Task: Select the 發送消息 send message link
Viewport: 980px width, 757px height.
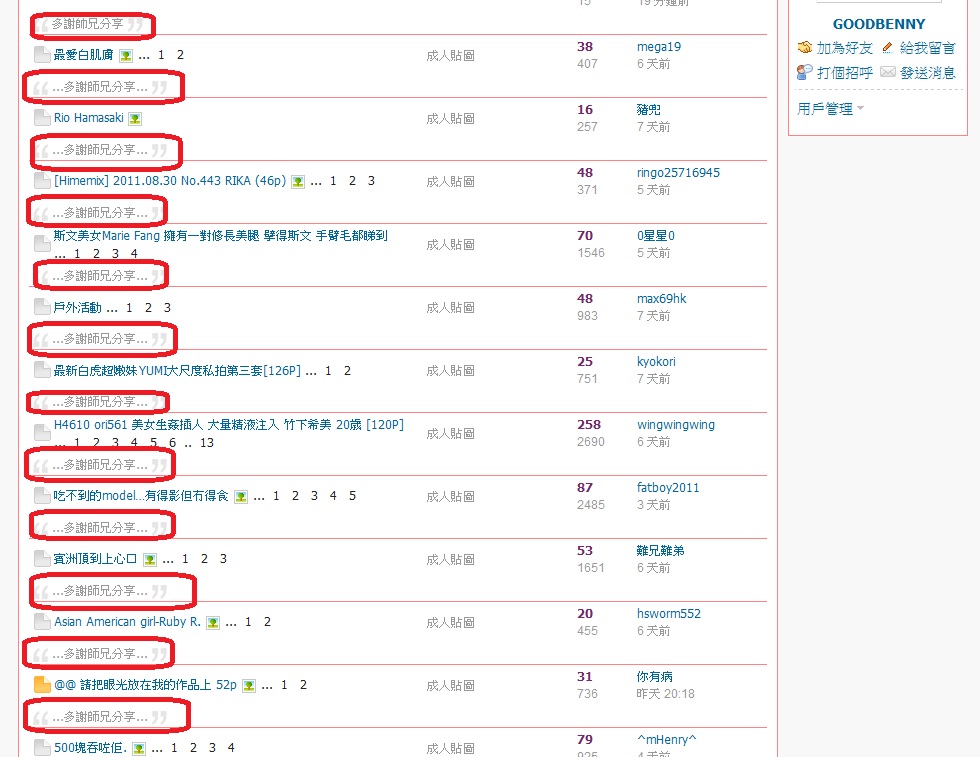Action: pos(927,73)
